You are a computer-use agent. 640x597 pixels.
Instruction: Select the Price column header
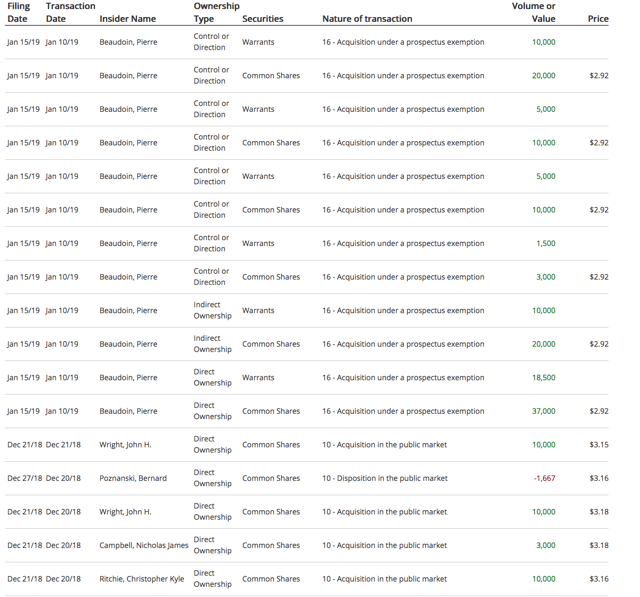(598, 19)
